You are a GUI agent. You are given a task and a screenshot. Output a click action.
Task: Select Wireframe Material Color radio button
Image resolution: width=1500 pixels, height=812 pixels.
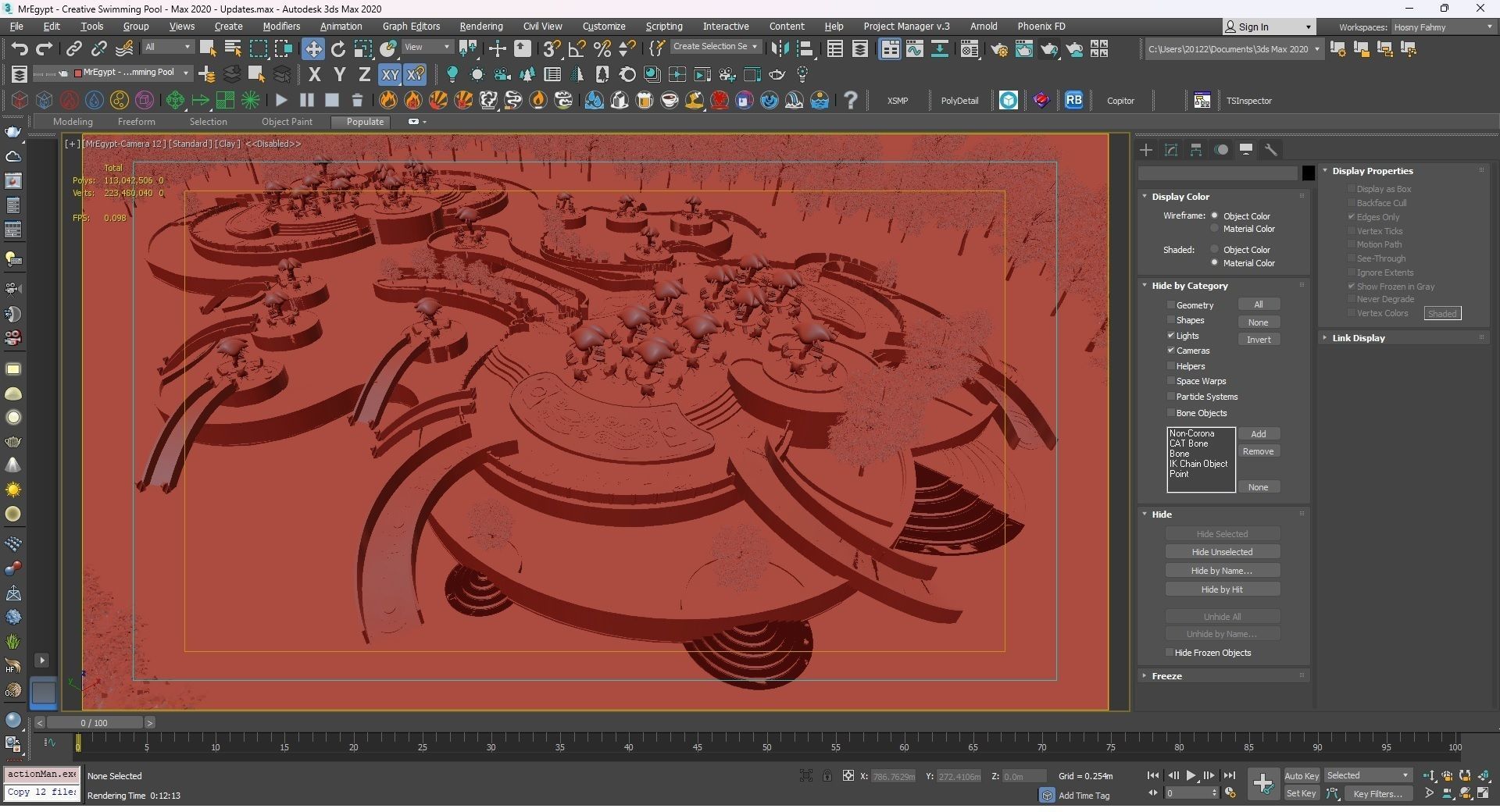pos(1214,229)
